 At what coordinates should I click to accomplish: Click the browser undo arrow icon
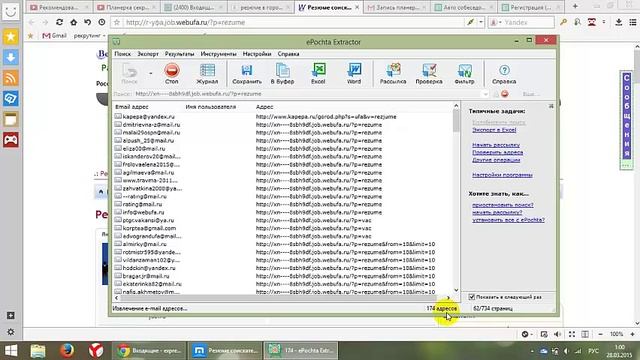tap(87, 22)
